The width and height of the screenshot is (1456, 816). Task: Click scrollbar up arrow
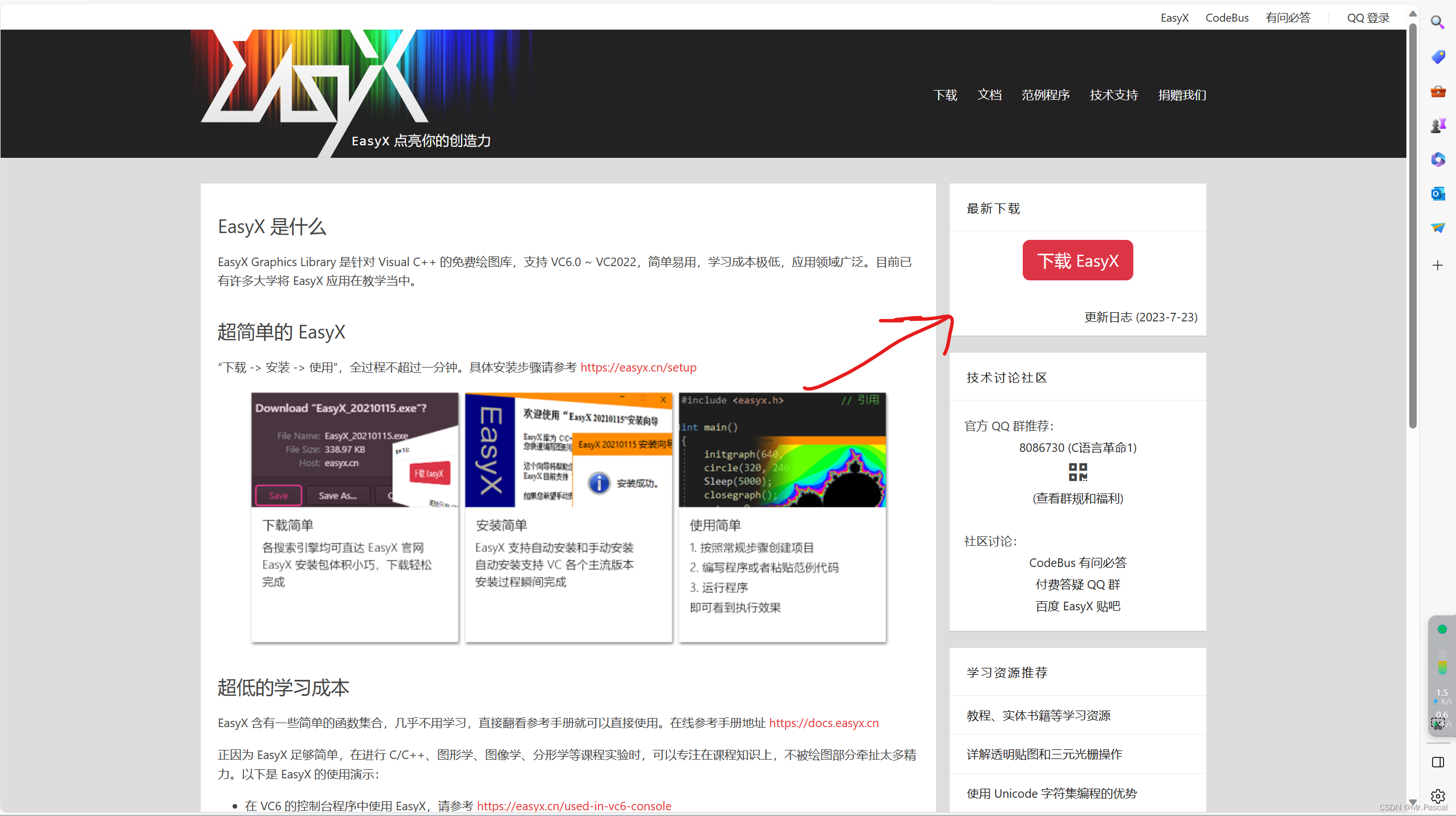click(x=1413, y=14)
